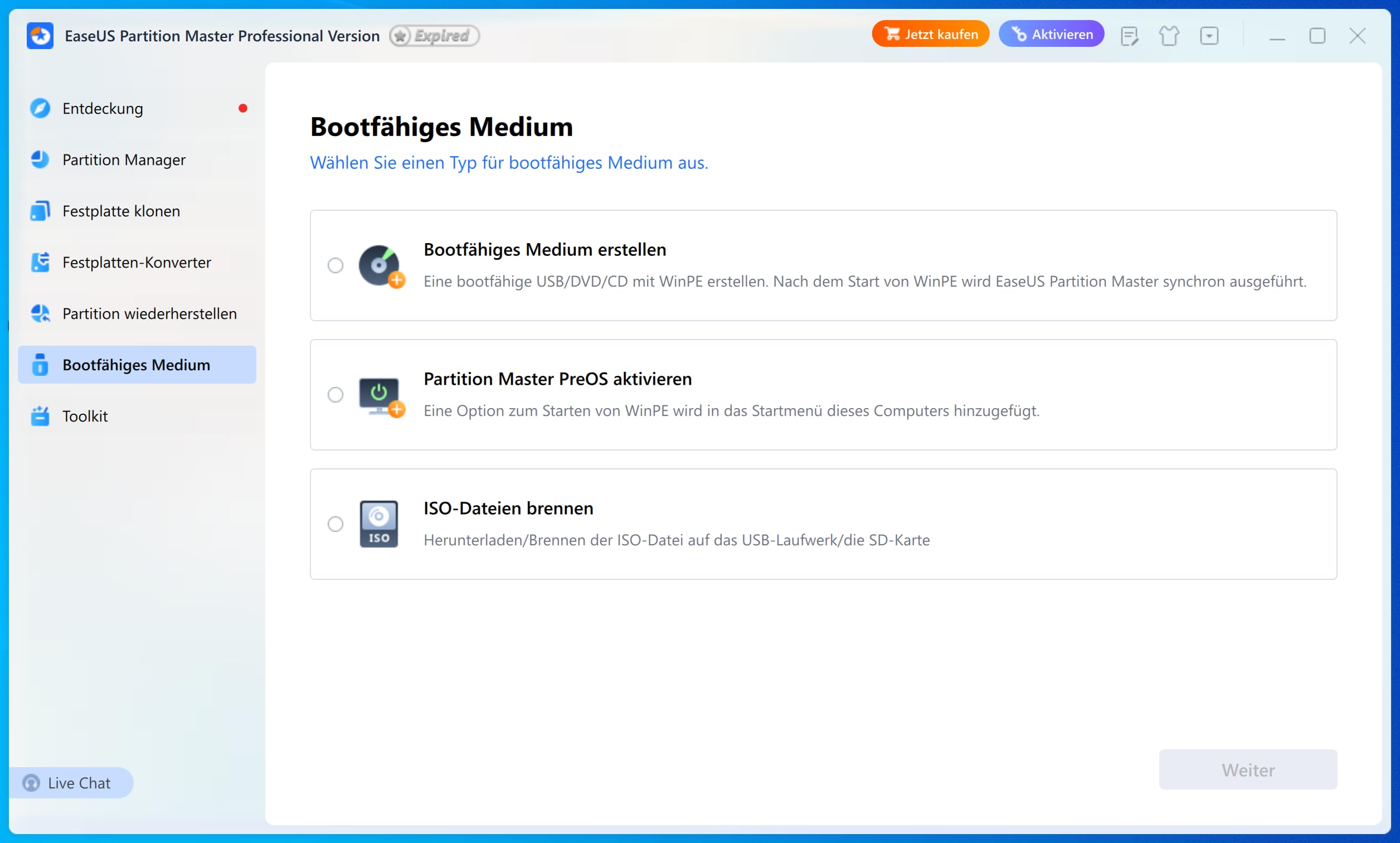Go to Festplatte klonen
Screen dimensions: 1400x843
(137, 211)
